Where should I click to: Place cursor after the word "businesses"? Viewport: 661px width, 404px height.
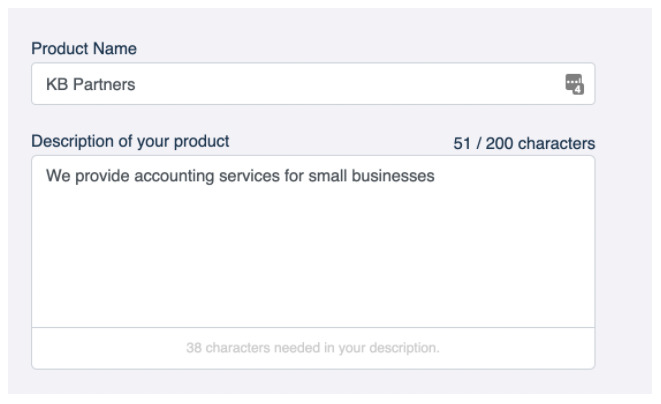(435, 176)
